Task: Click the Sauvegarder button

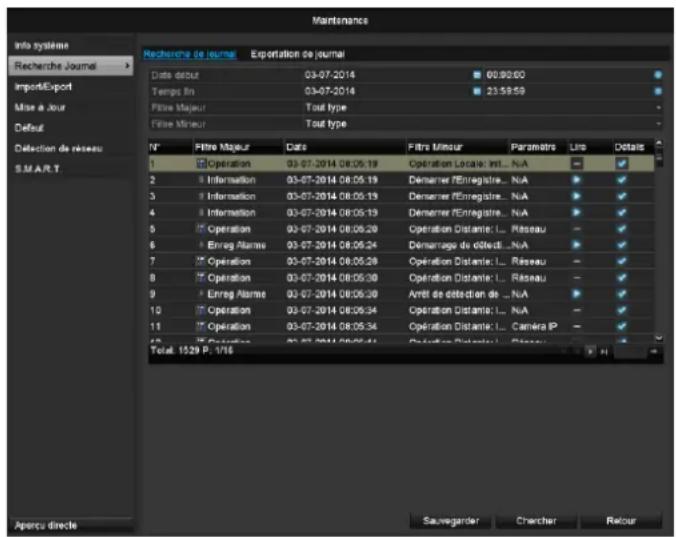Action: [451, 521]
